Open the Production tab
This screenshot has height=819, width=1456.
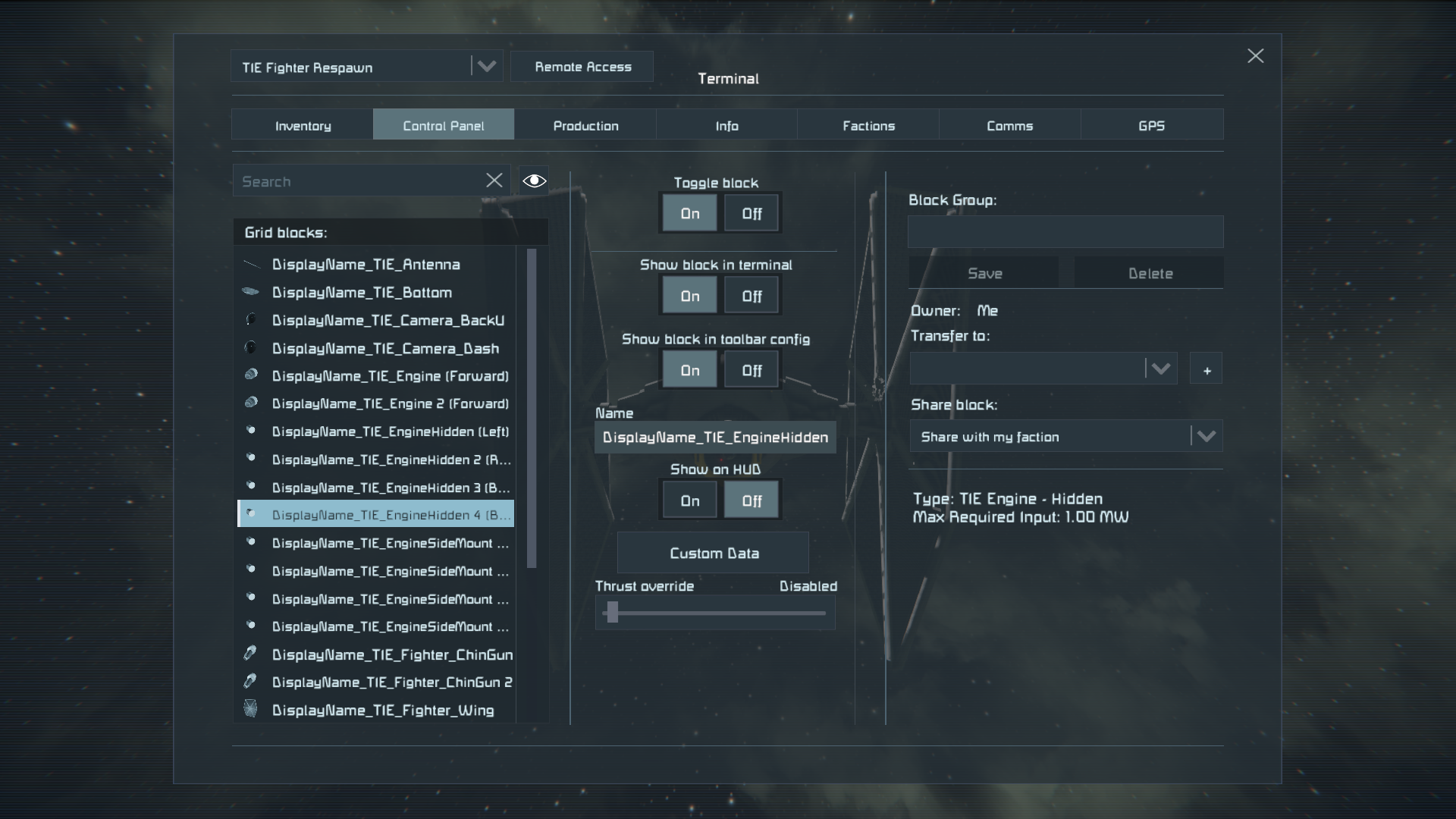[x=585, y=125]
